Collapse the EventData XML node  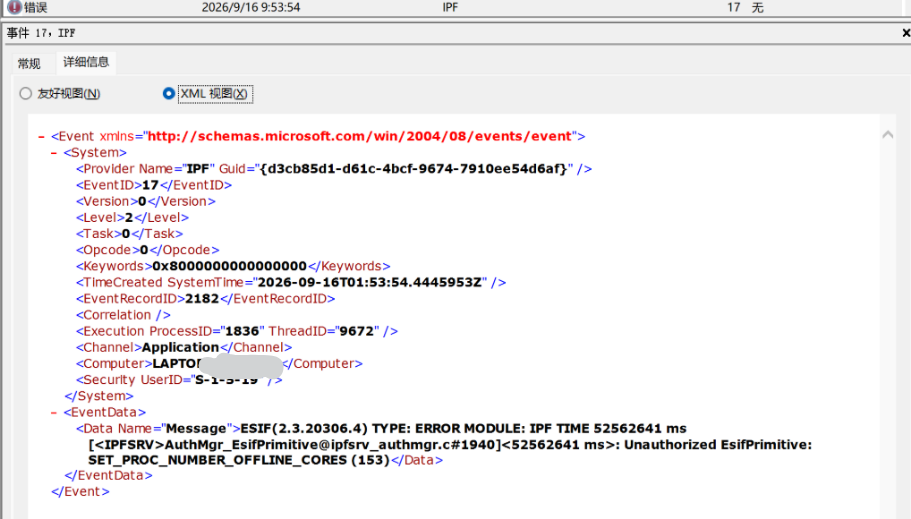click(x=54, y=413)
